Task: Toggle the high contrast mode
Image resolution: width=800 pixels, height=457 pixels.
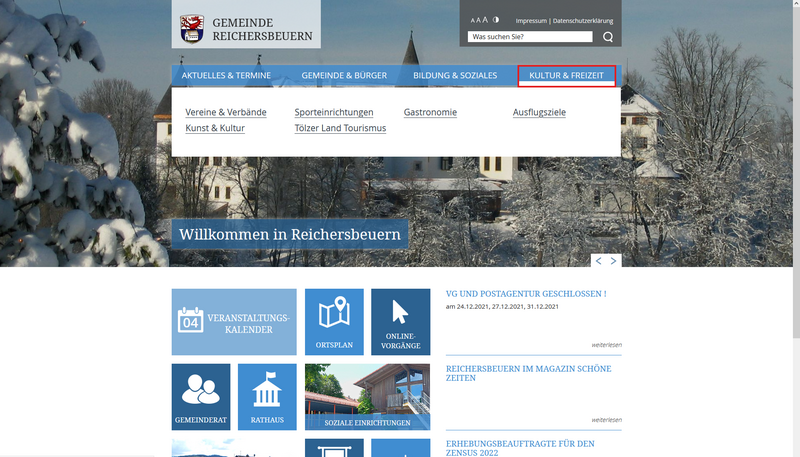Action: coord(496,19)
